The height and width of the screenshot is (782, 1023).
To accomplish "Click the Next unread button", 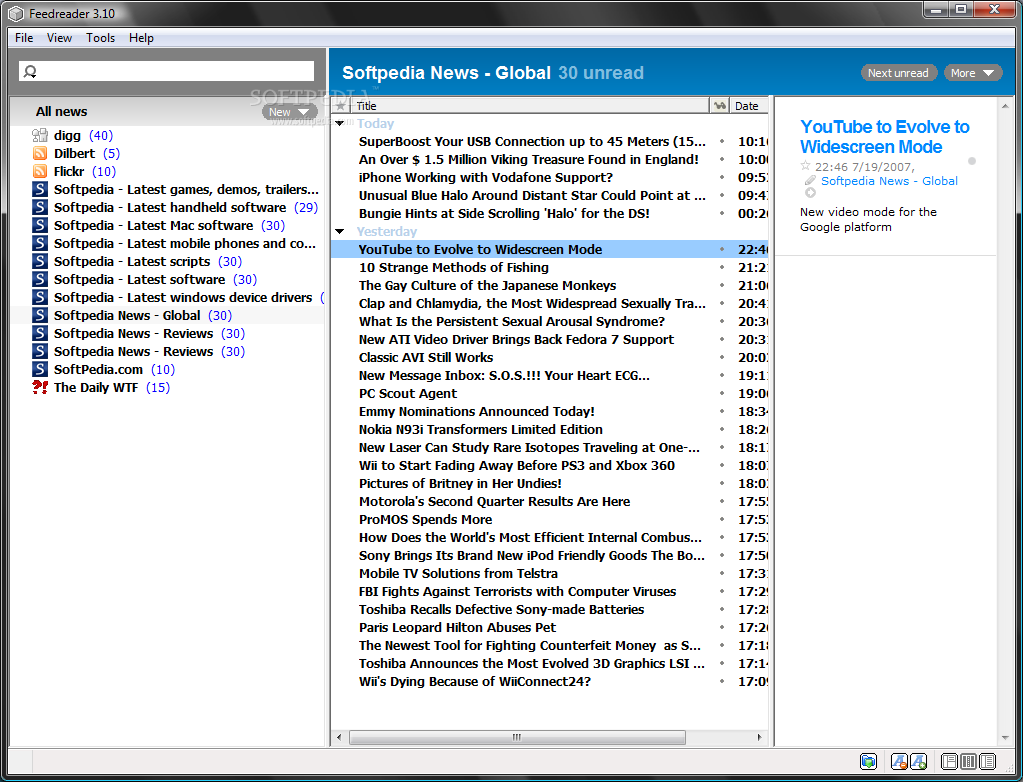I will coord(898,73).
